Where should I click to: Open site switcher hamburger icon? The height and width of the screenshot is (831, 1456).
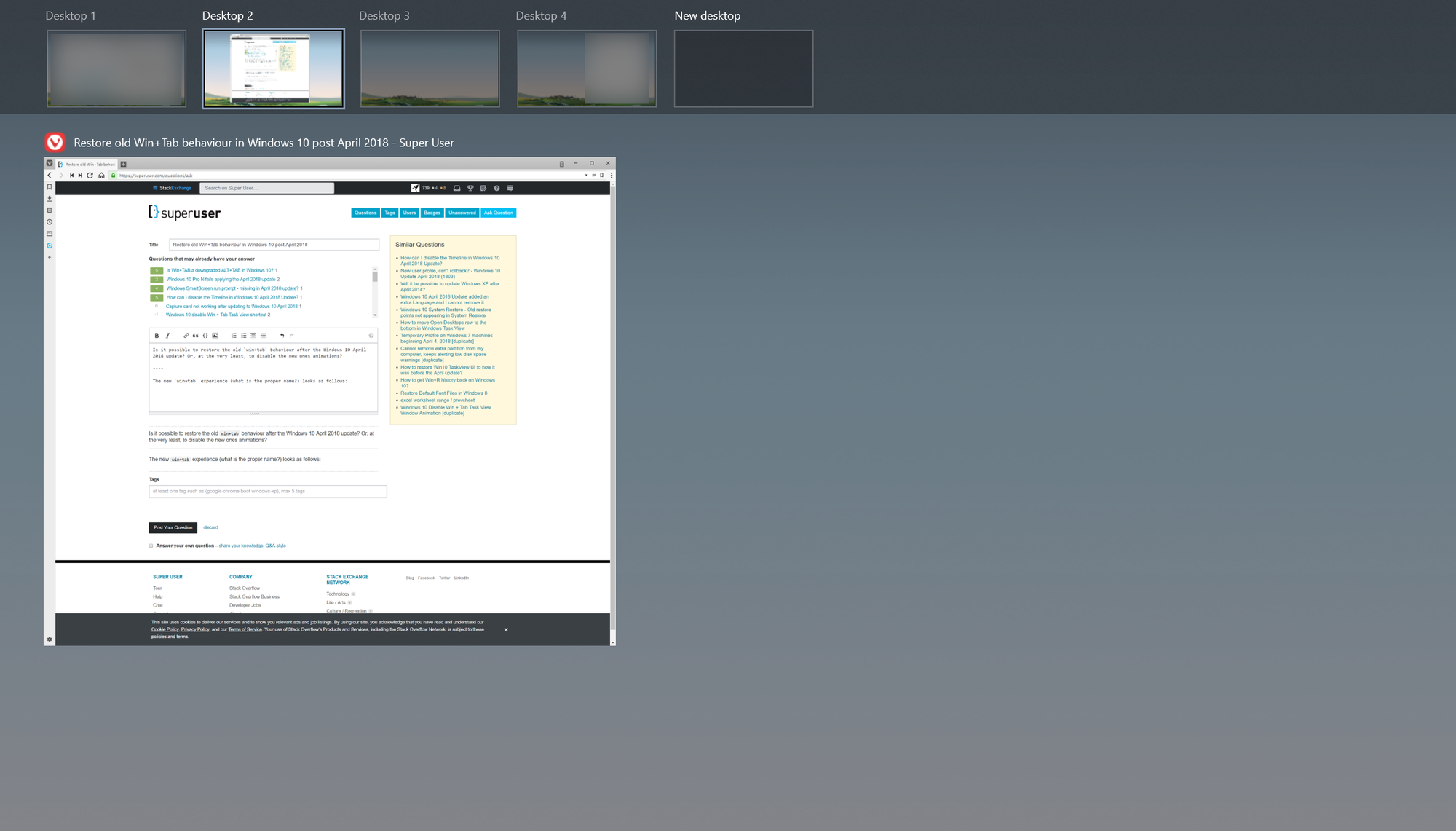[510, 188]
